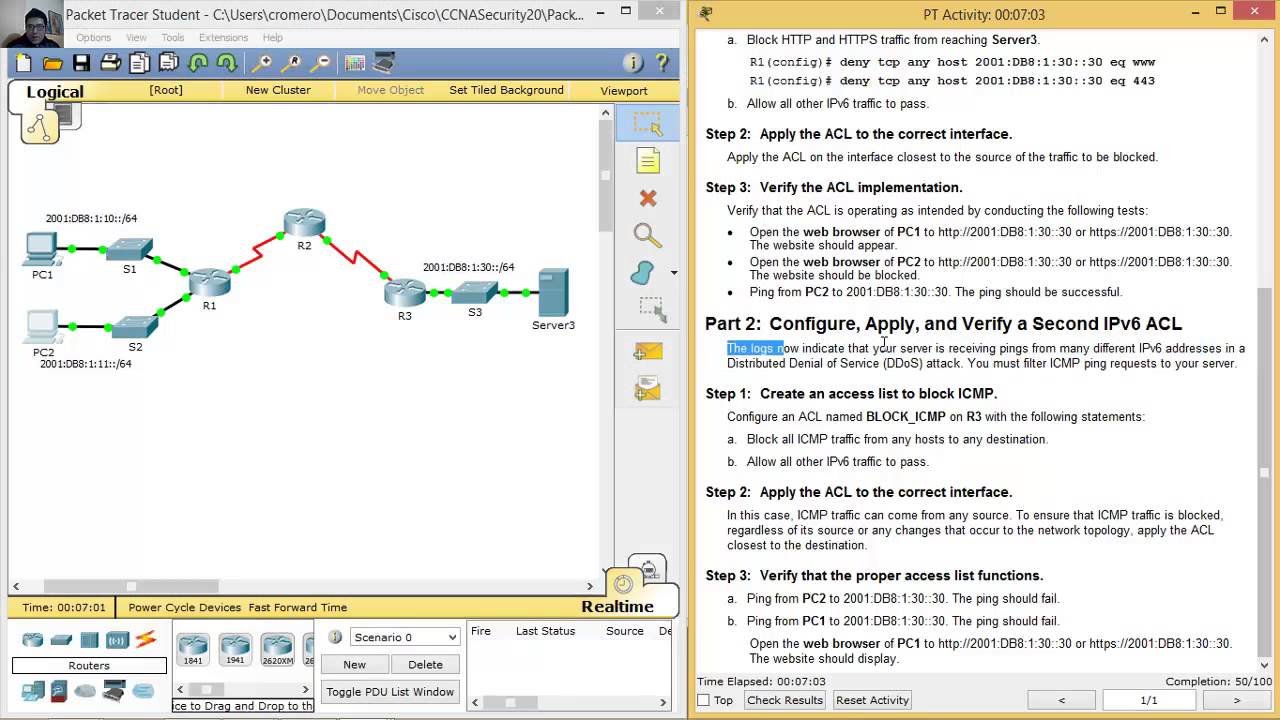Switch to the Logical workspace tab
Screen dimensions: 1280x720
[55, 92]
